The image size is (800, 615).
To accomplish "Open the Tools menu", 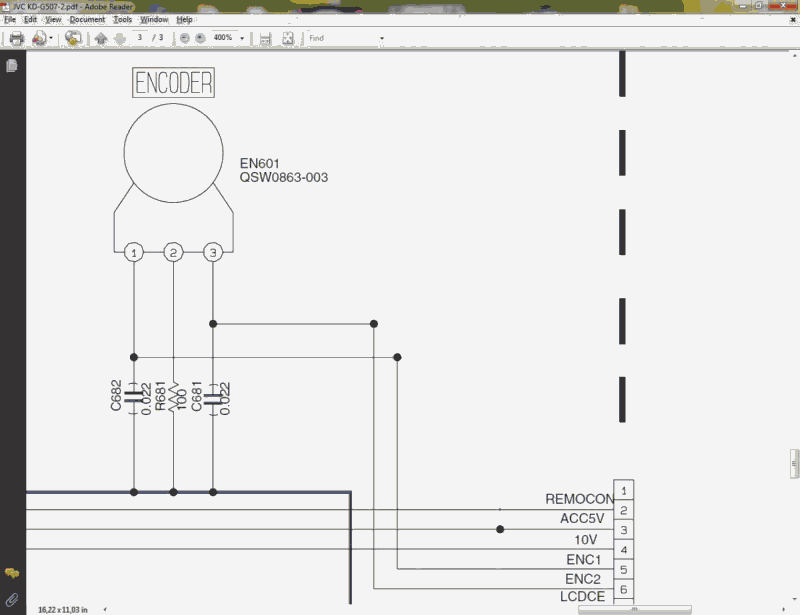I will (122, 19).
